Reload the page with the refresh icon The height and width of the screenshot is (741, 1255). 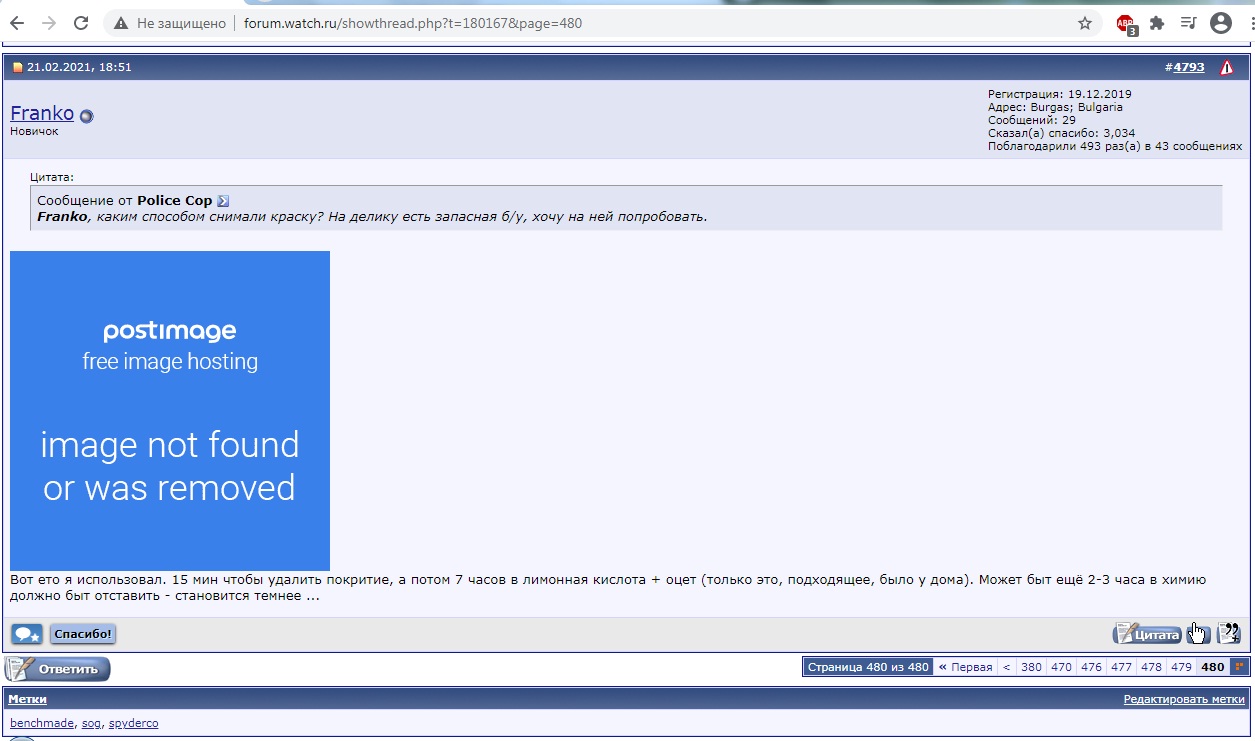tap(82, 23)
